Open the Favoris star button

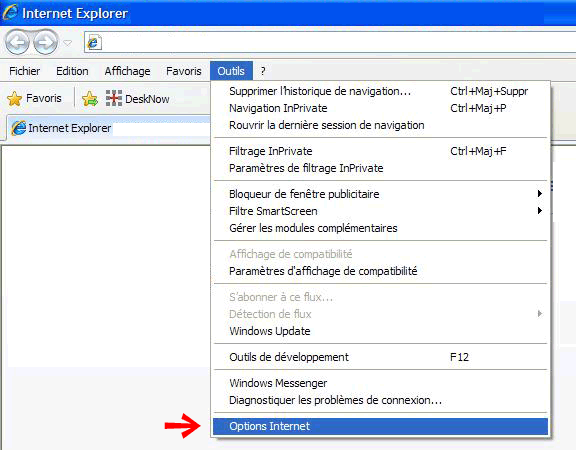(34, 98)
